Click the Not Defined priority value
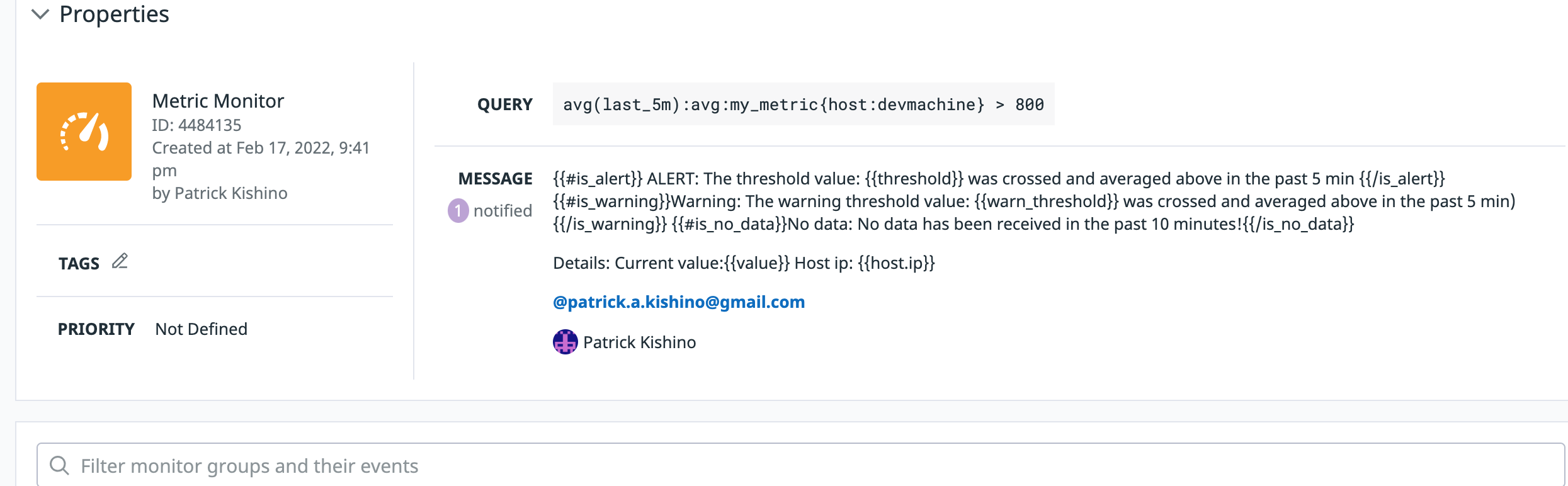The width and height of the screenshot is (1568, 486). [202, 329]
